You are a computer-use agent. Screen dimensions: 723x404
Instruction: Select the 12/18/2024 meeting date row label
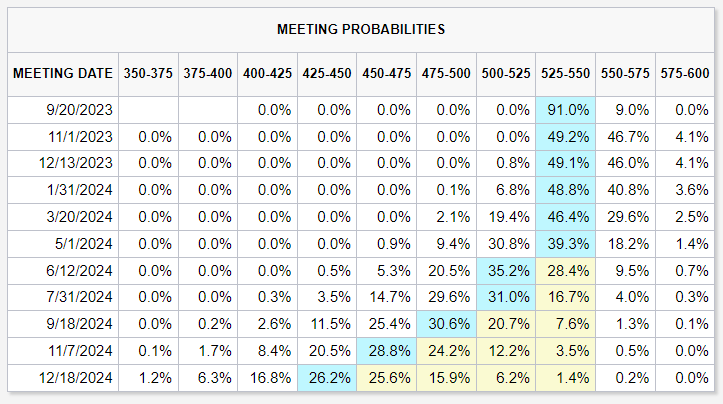point(62,380)
